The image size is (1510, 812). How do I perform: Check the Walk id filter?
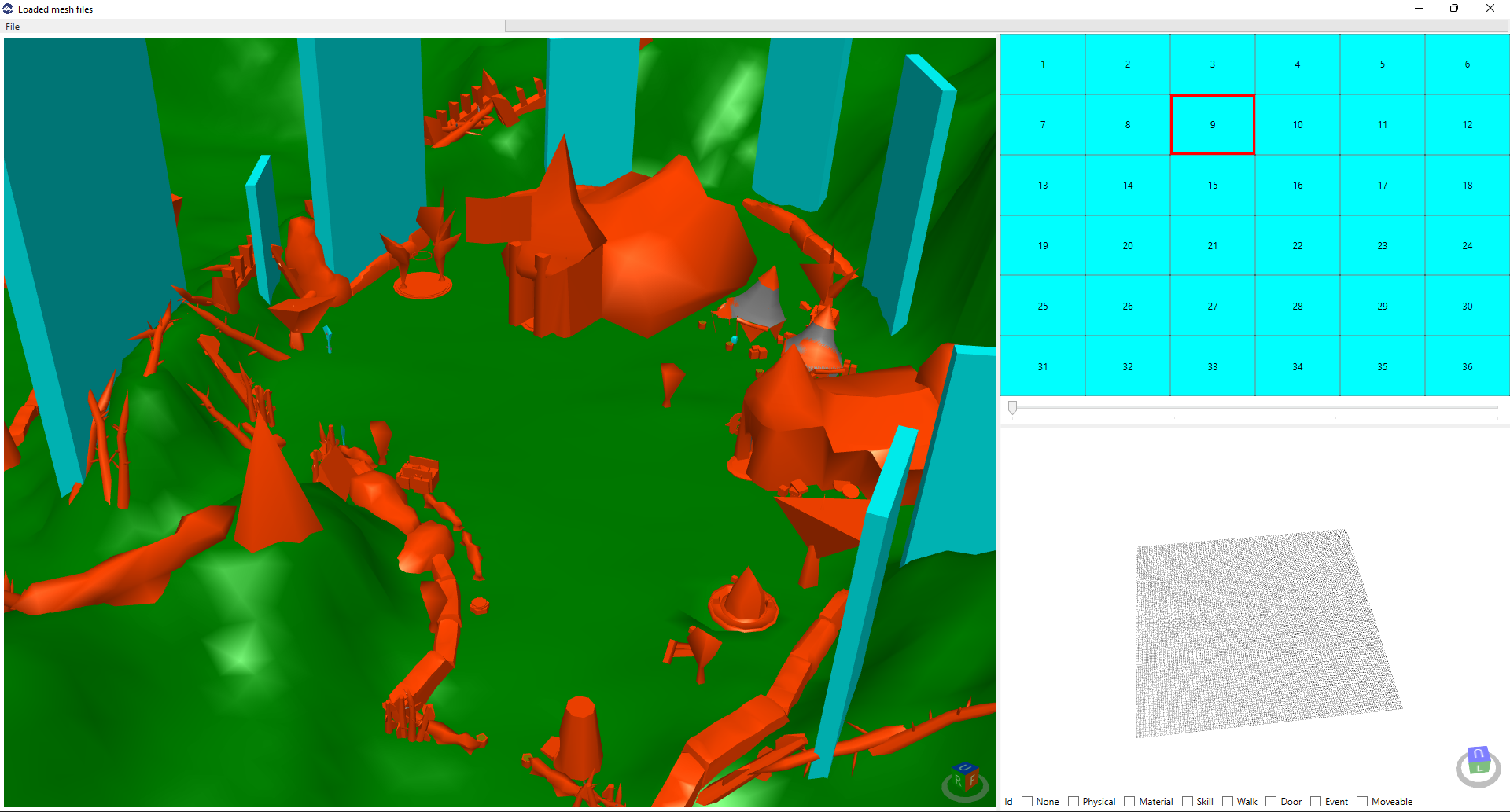[1228, 802]
